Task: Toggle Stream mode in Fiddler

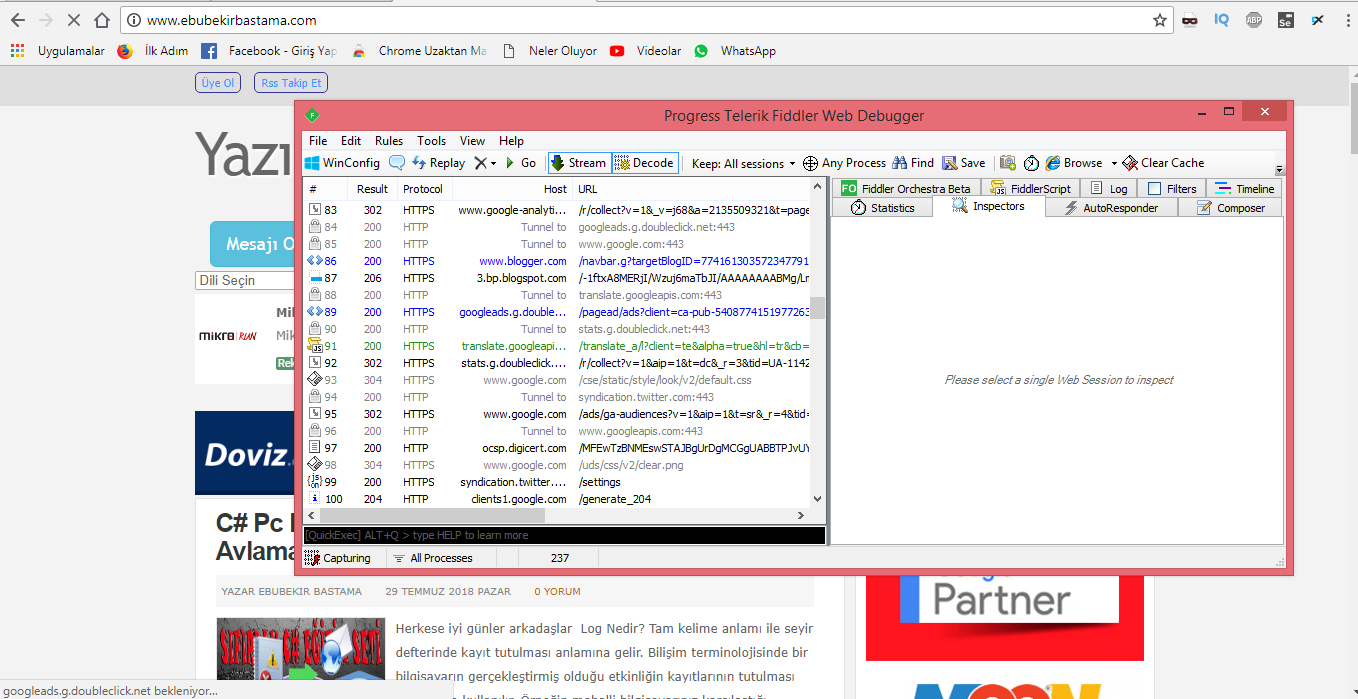Action: [579, 163]
